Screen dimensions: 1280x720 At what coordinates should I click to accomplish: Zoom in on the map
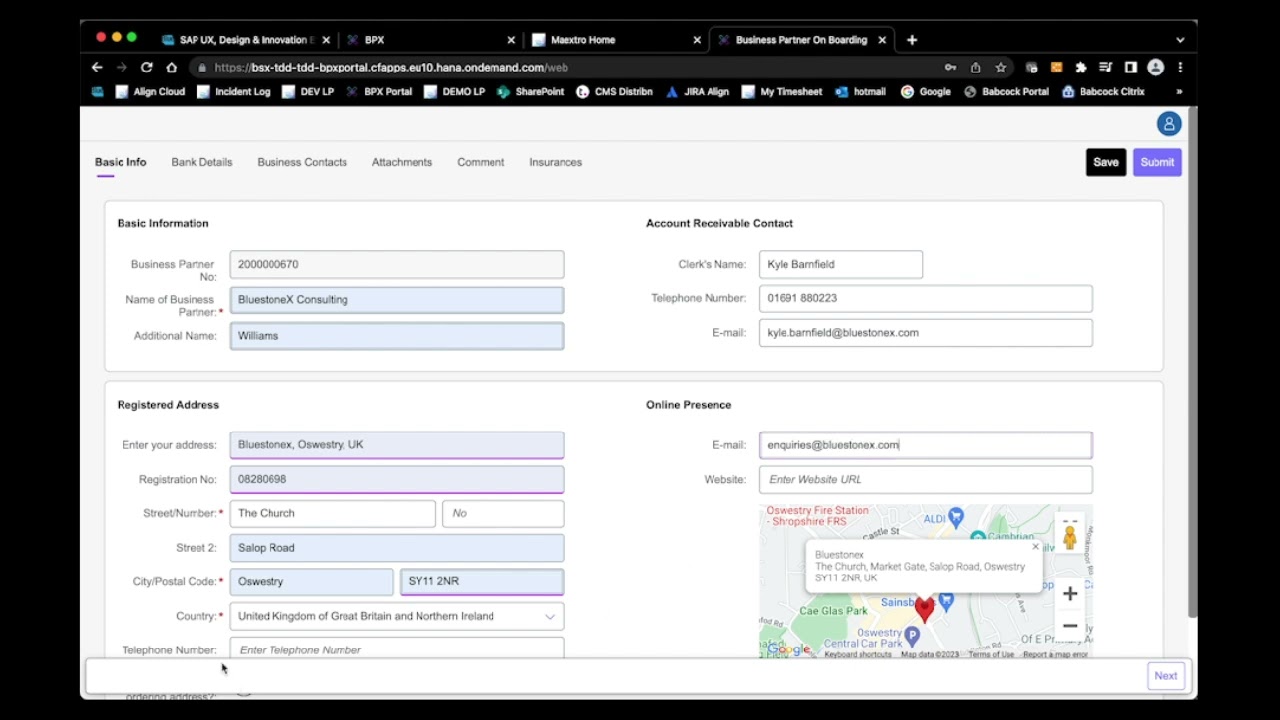(x=1070, y=594)
